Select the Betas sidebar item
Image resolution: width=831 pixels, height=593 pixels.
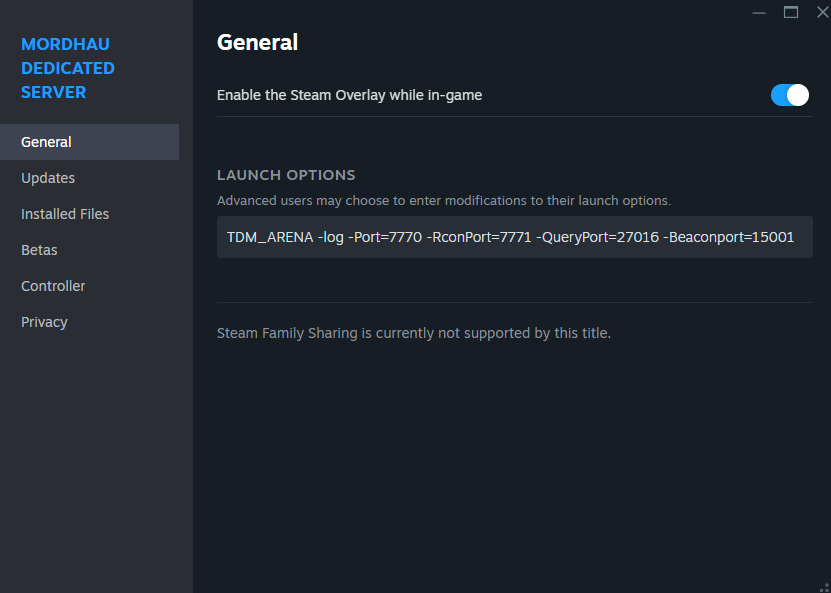click(x=89, y=250)
